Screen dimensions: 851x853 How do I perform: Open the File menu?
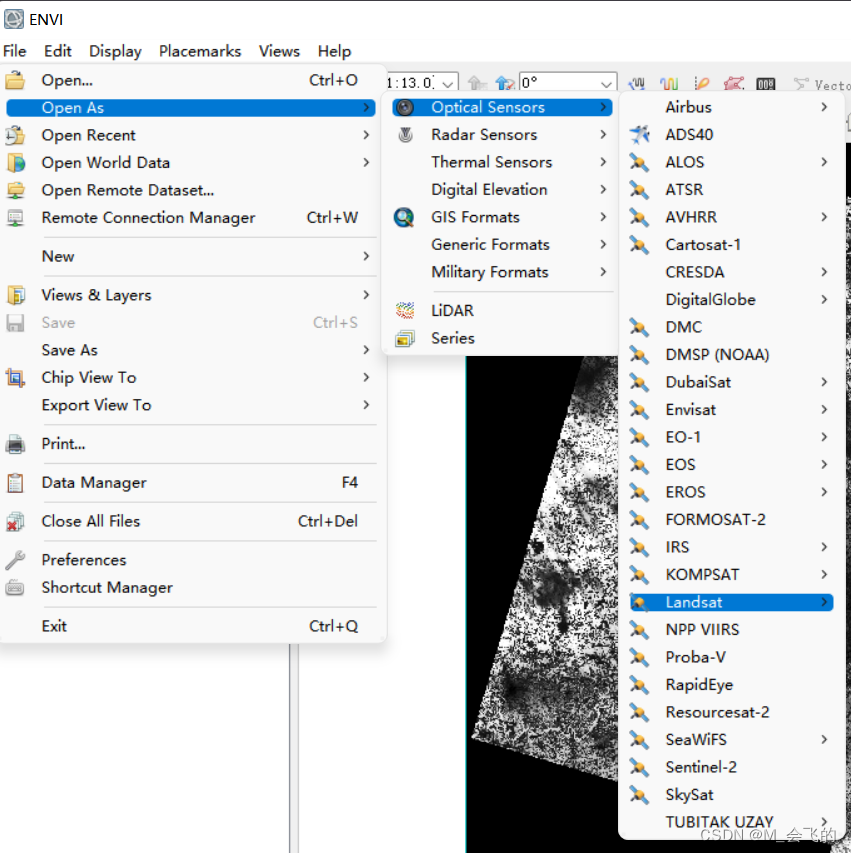pyautogui.click(x=15, y=51)
